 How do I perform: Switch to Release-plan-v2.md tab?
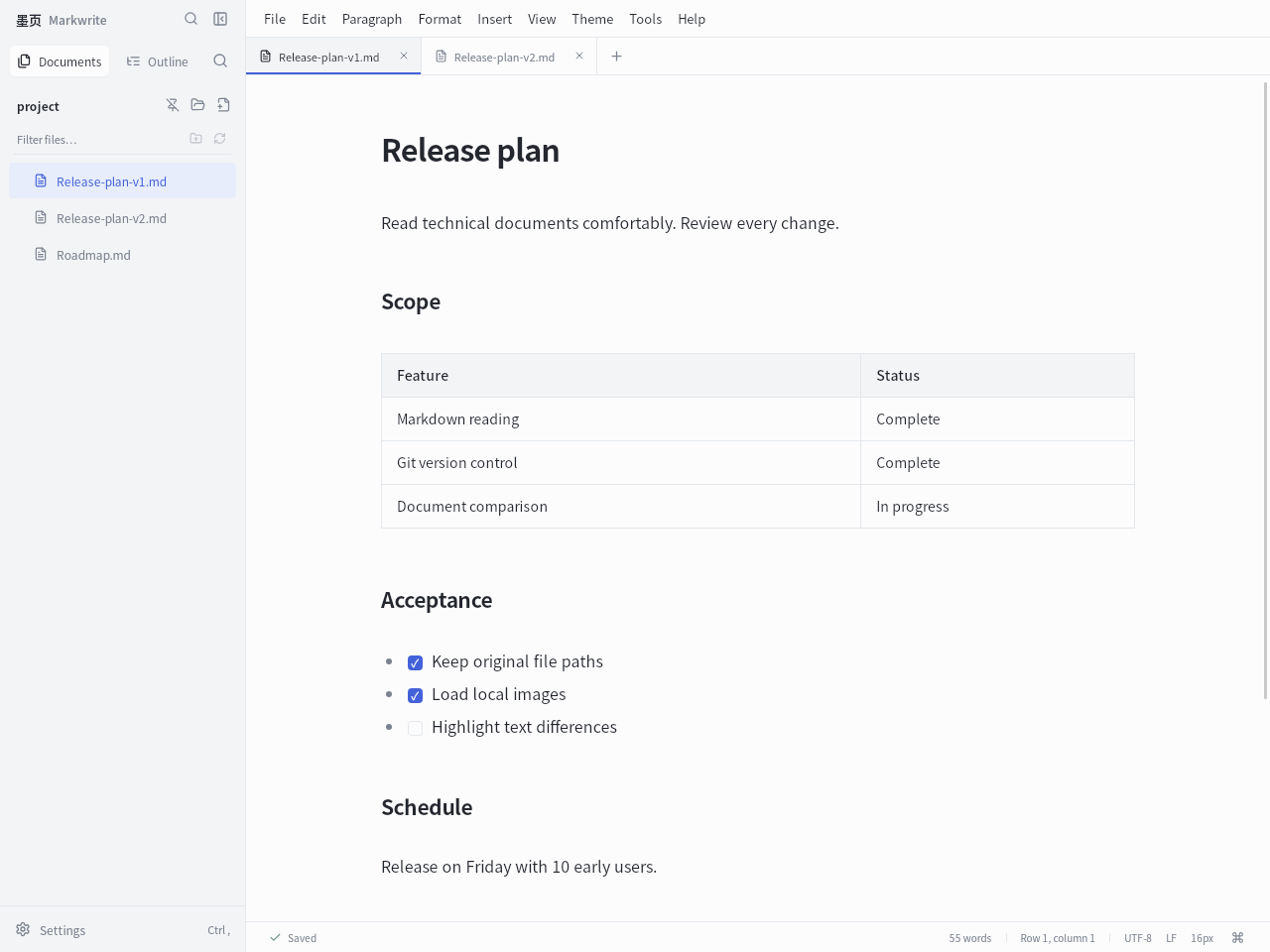504,57
